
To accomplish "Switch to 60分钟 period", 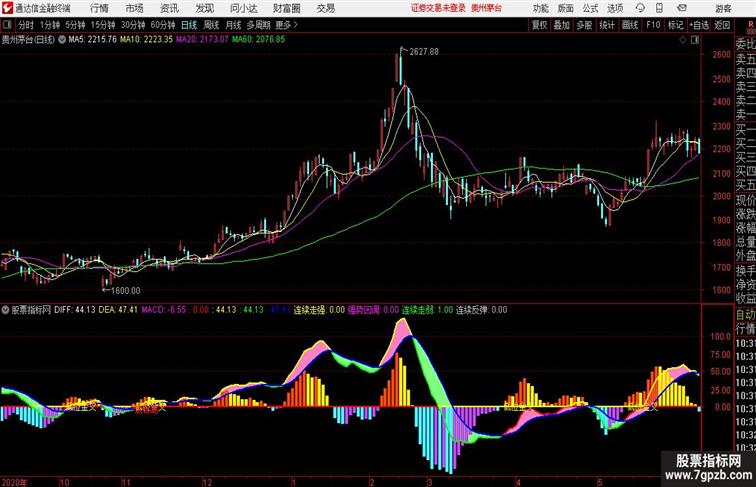I will [x=162, y=25].
